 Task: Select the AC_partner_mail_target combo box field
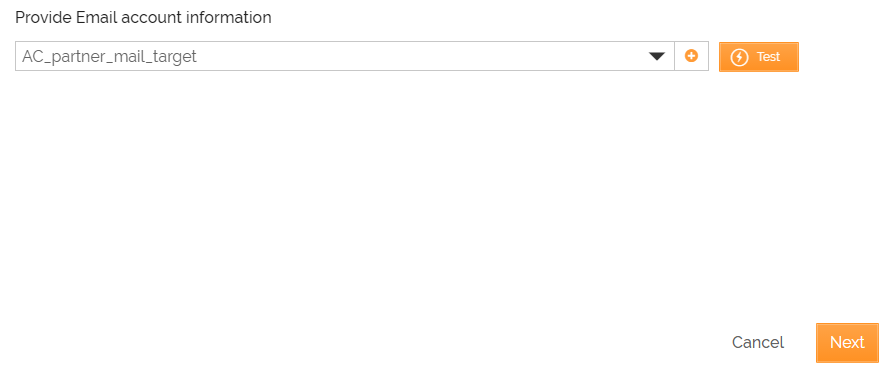[344, 56]
